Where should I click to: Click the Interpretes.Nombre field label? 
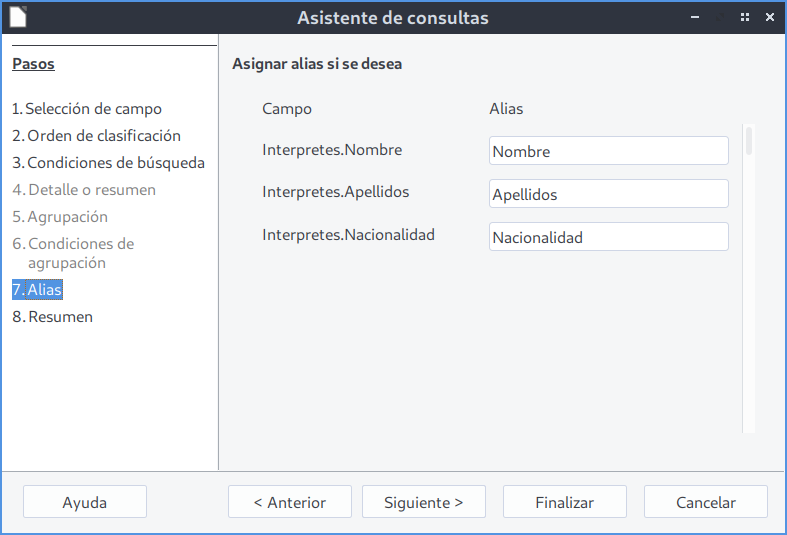click(x=332, y=150)
